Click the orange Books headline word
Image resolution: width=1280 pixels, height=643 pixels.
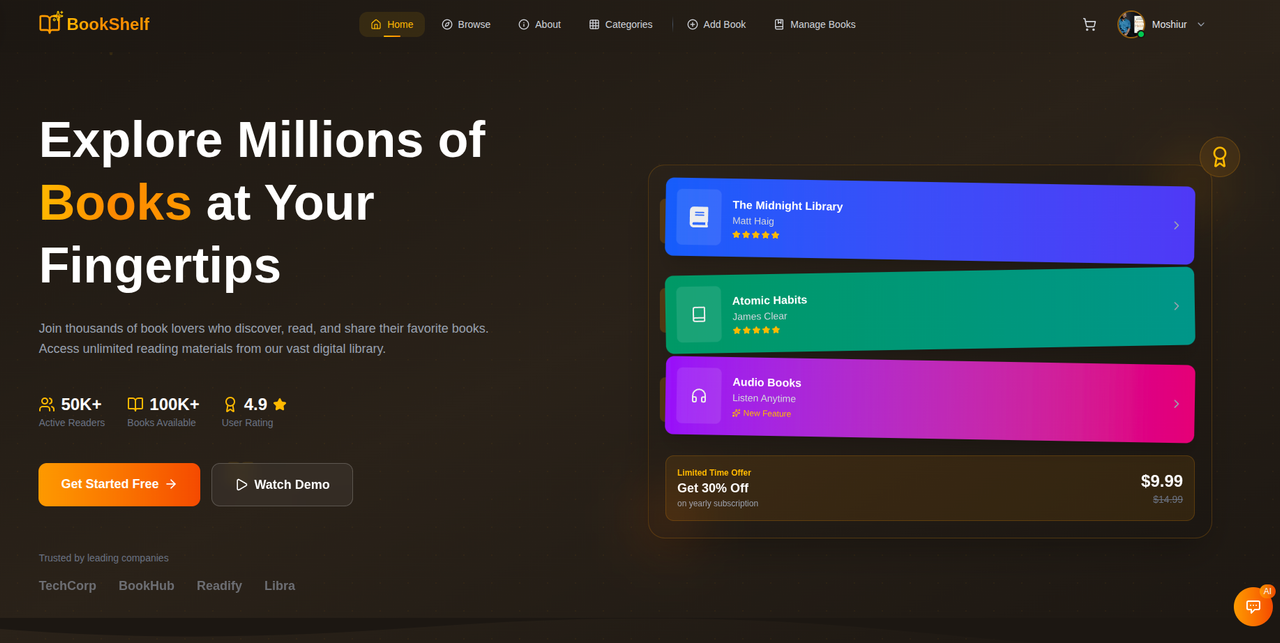115,202
